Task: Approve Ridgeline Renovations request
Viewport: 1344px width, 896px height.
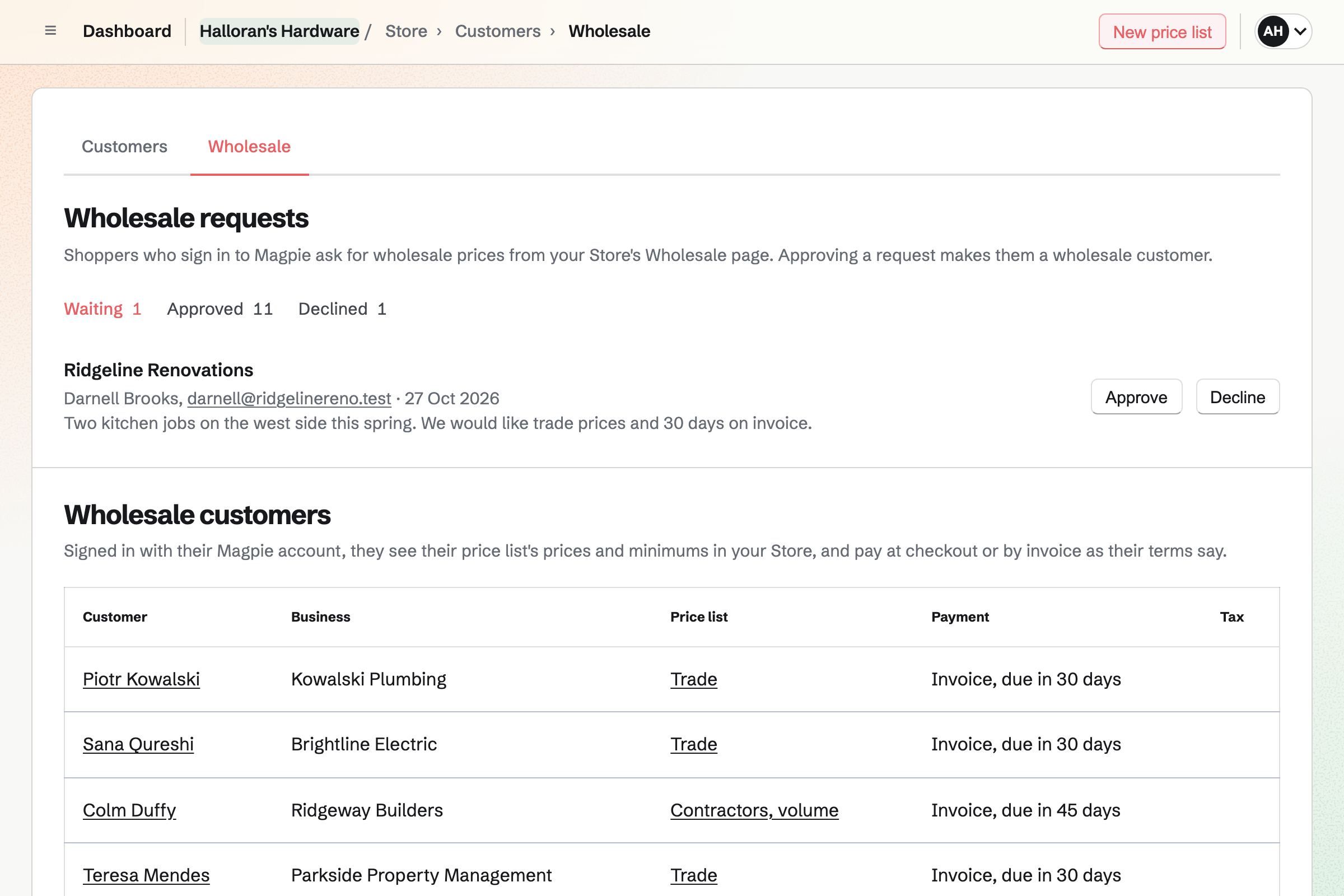Action: click(x=1136, y=397)
